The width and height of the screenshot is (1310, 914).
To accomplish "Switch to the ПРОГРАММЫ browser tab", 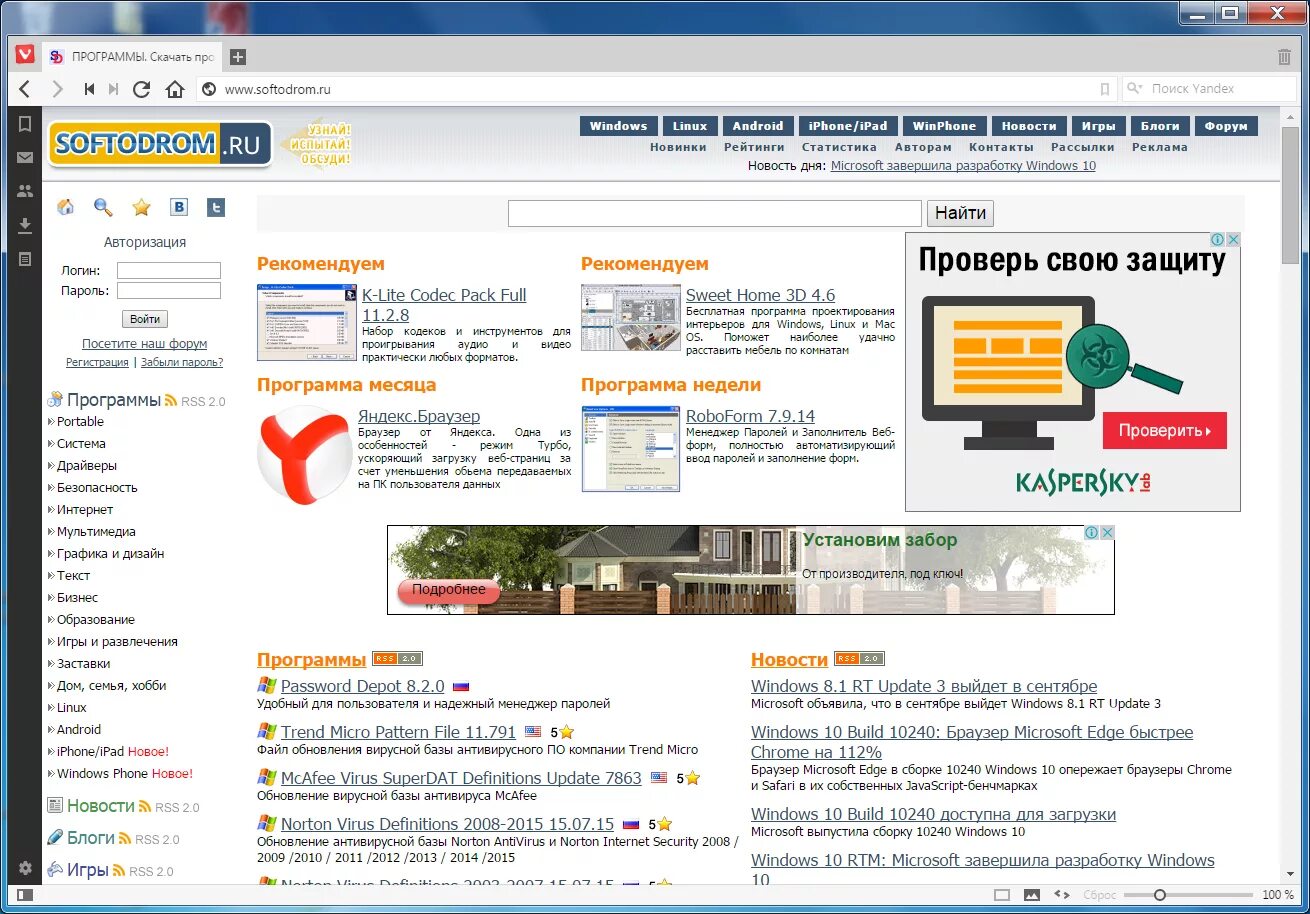I will coord(132,57).
